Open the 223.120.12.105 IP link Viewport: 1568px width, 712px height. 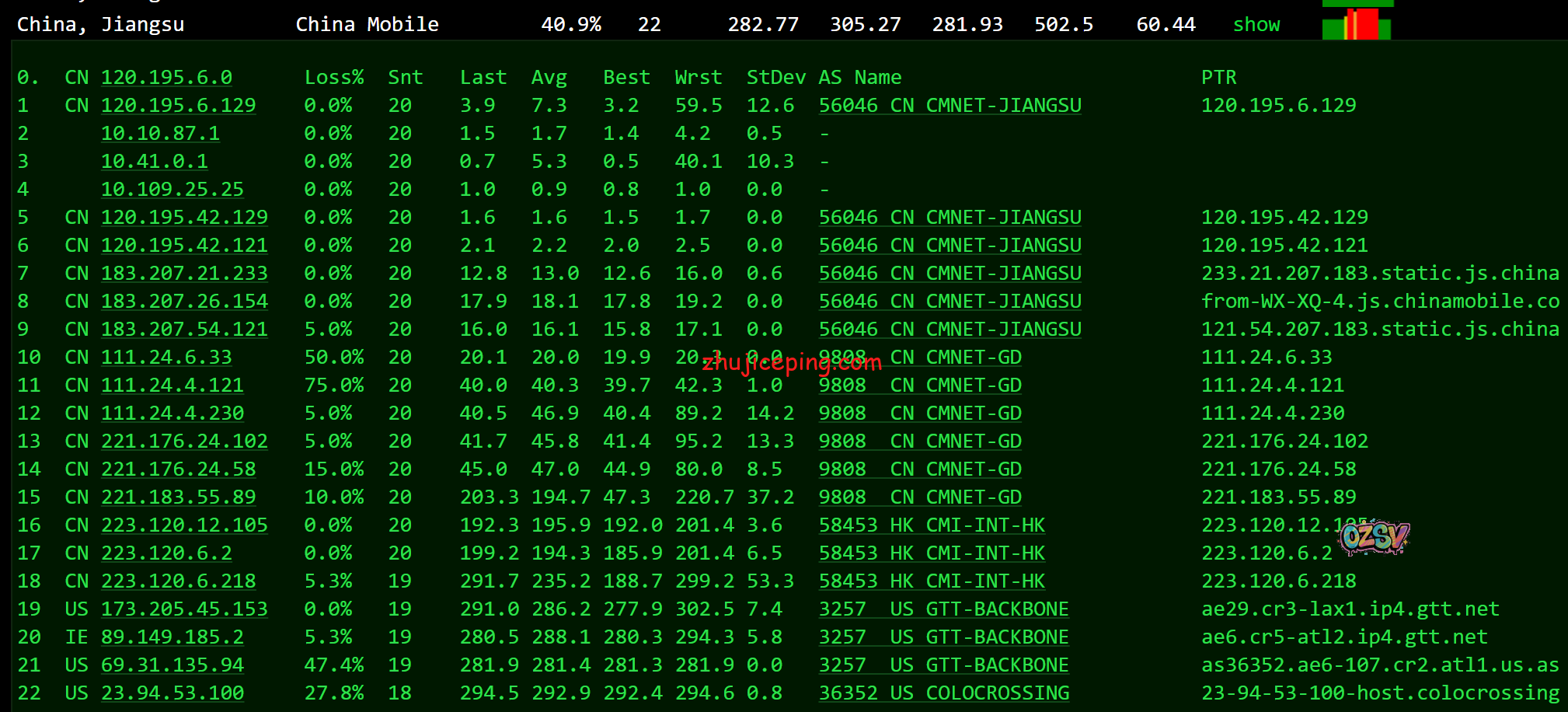[x=184, y=525]
